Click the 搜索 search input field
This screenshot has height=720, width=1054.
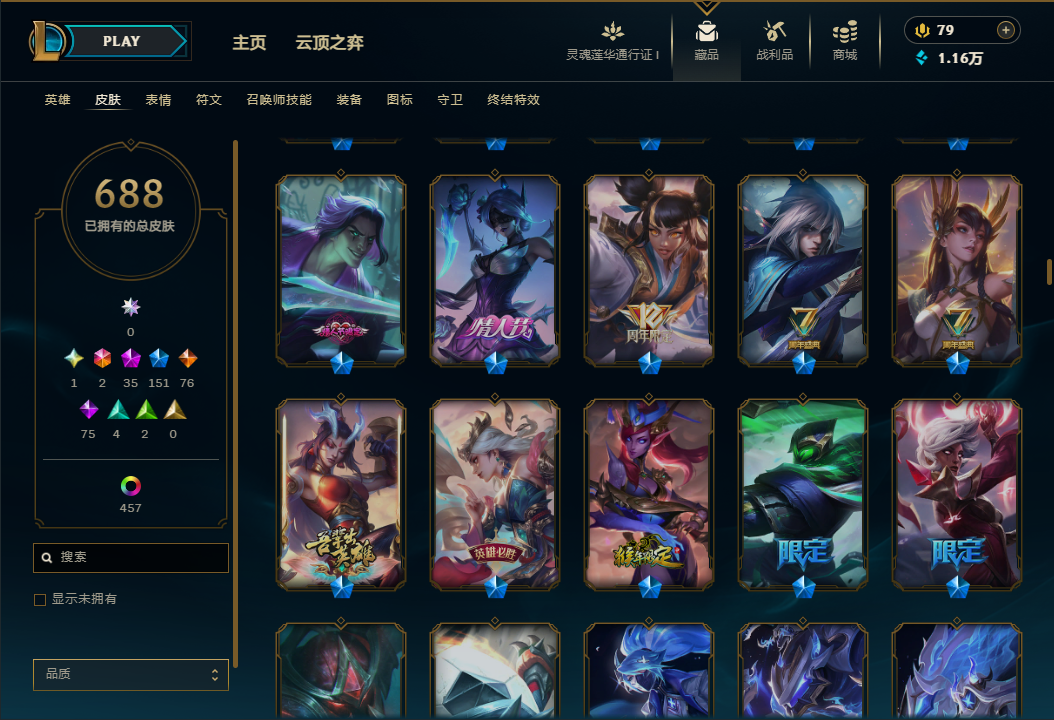pyautogui.click(x=130, y=557)
